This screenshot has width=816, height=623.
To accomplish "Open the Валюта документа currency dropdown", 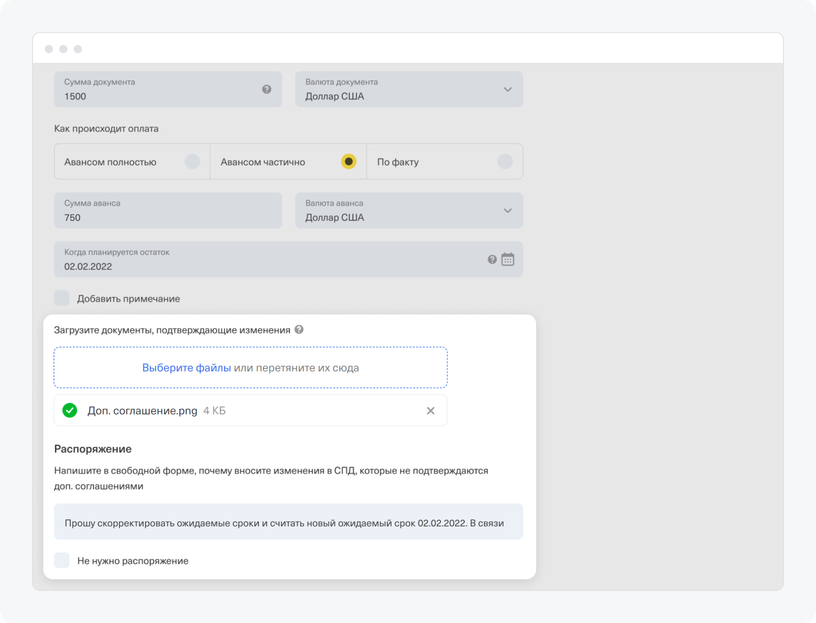I will pos(508,89).
